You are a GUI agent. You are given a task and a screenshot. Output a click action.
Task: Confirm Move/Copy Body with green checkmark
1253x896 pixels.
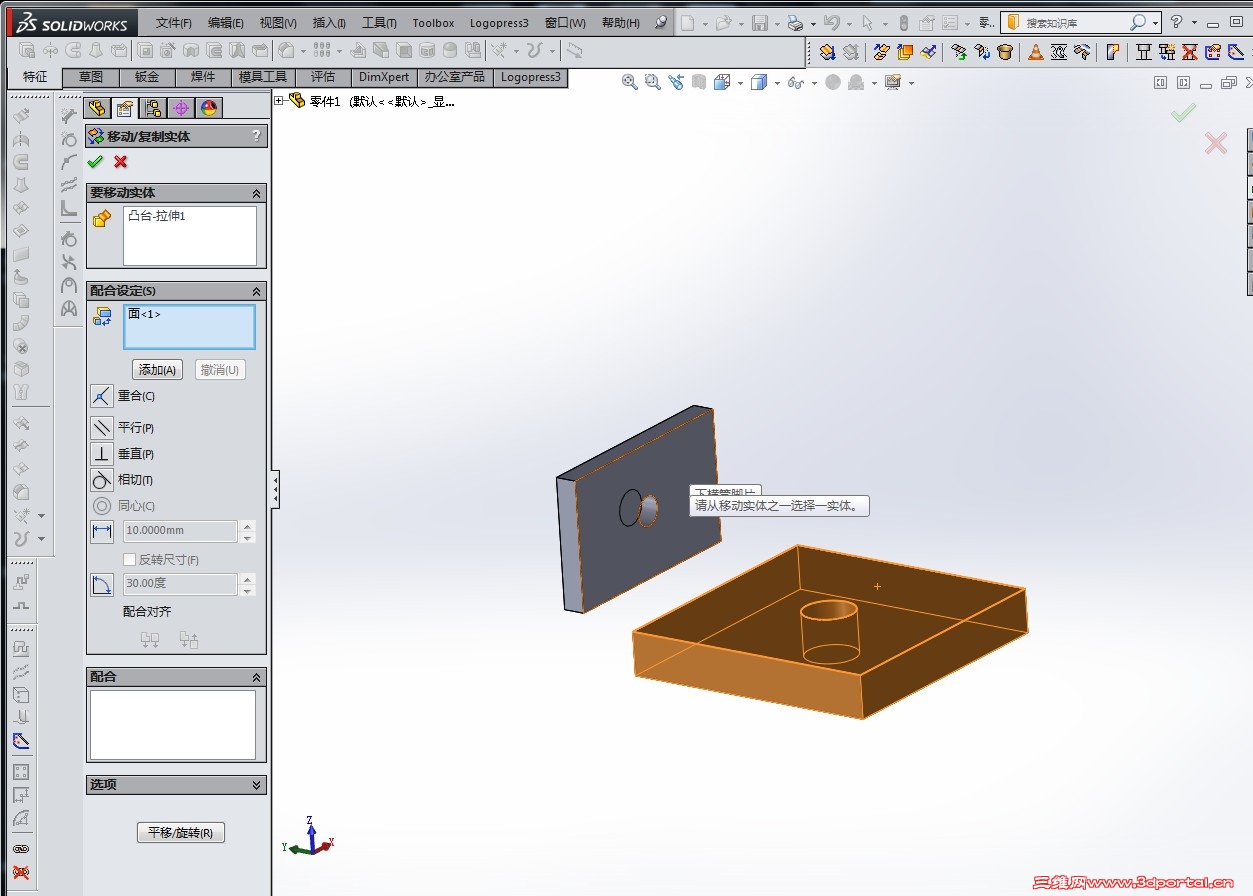click(x=95, y=161)
